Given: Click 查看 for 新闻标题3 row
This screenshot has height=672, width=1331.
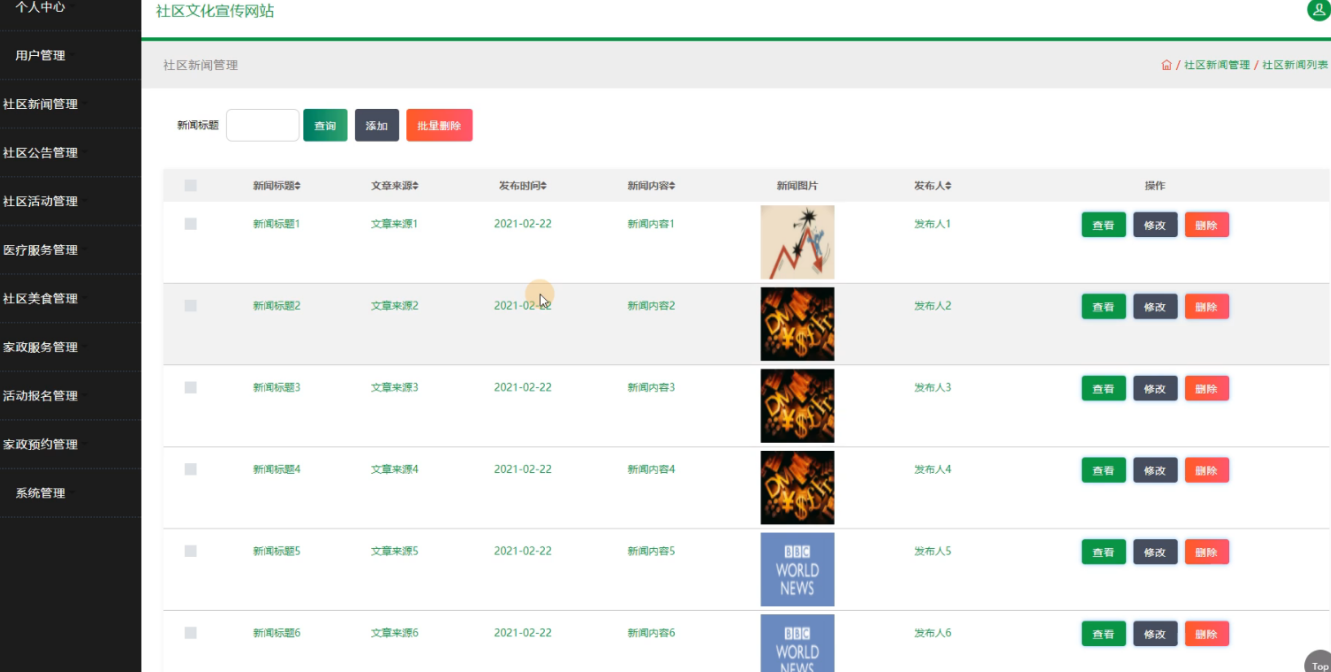Looking at the screenshot, I should [x=1104, y=389].
